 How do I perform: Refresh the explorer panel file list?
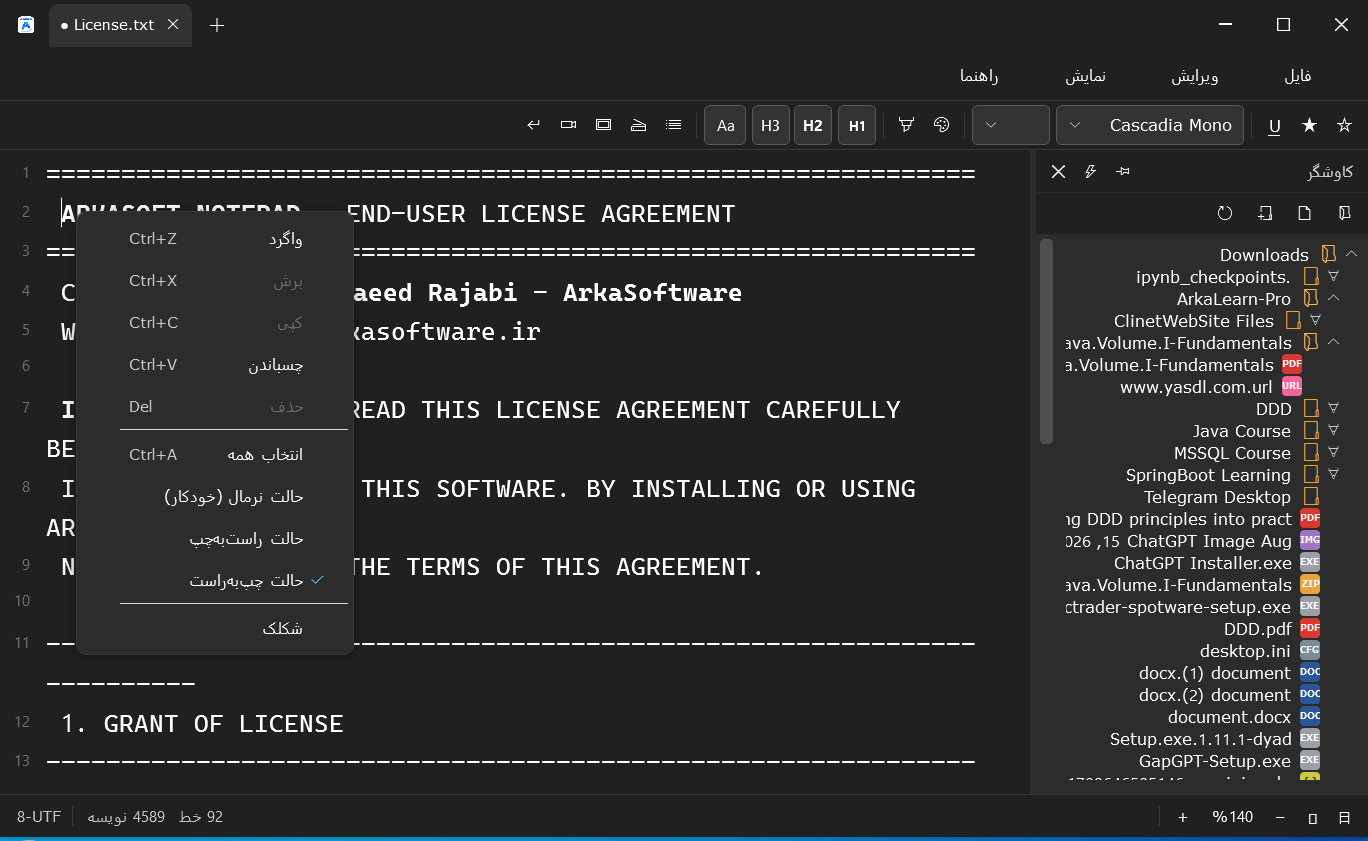click(1225, 213)
